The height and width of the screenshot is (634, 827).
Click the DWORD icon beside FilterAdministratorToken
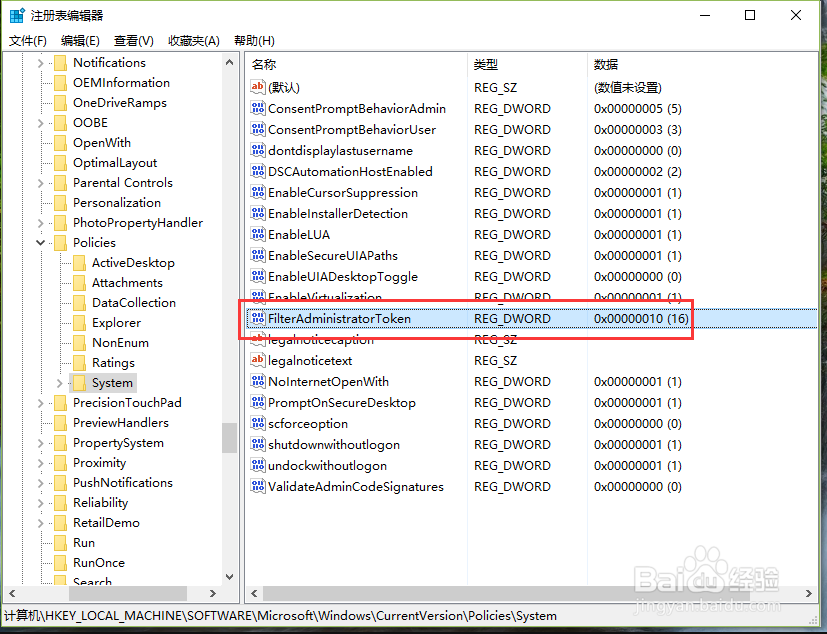[x=258, y=318]
